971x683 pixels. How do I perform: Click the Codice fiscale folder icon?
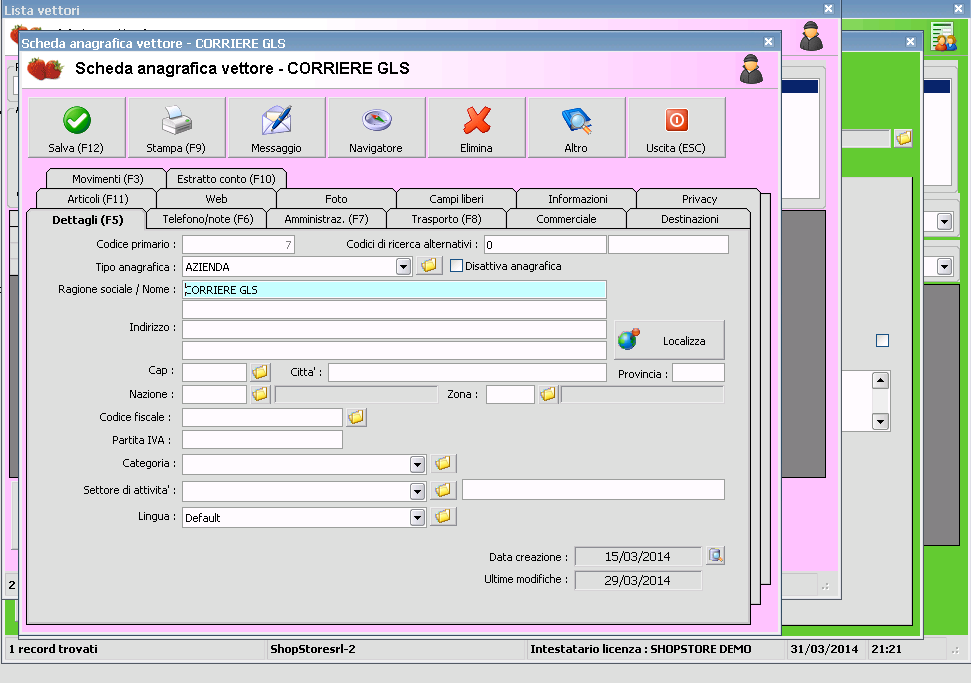click(x=356, y=417)
